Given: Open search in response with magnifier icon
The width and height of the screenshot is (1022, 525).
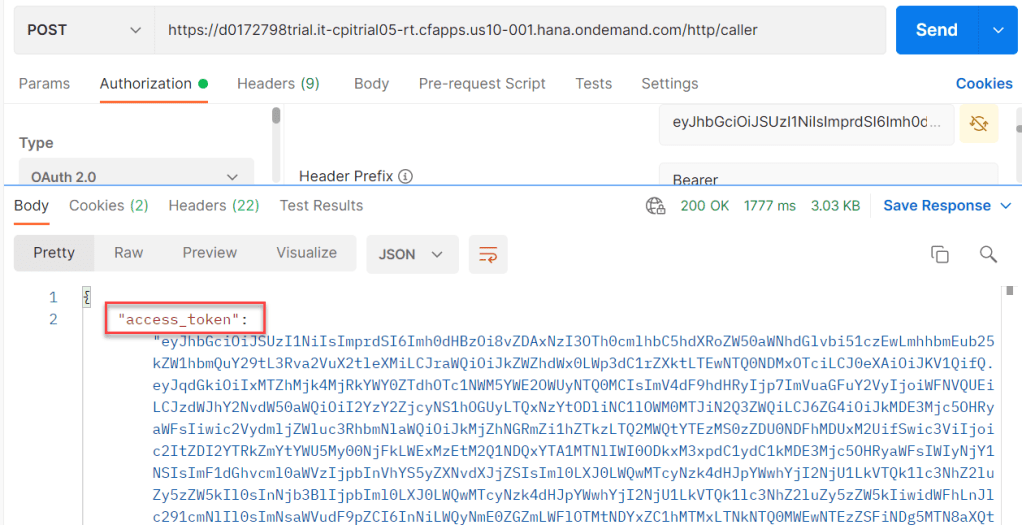Looking at the screenshot, I should 988,254.
